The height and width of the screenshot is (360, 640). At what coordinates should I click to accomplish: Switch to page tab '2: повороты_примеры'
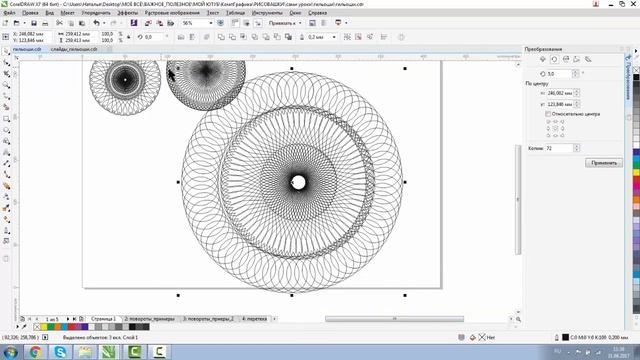(x=149, y=319)
